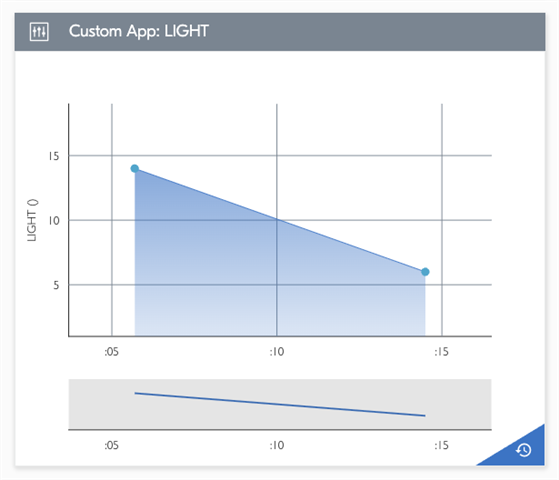Click the blue shaded area of chart
The width and height of the screenshot is (559, 480).
(x=250, y=285)
